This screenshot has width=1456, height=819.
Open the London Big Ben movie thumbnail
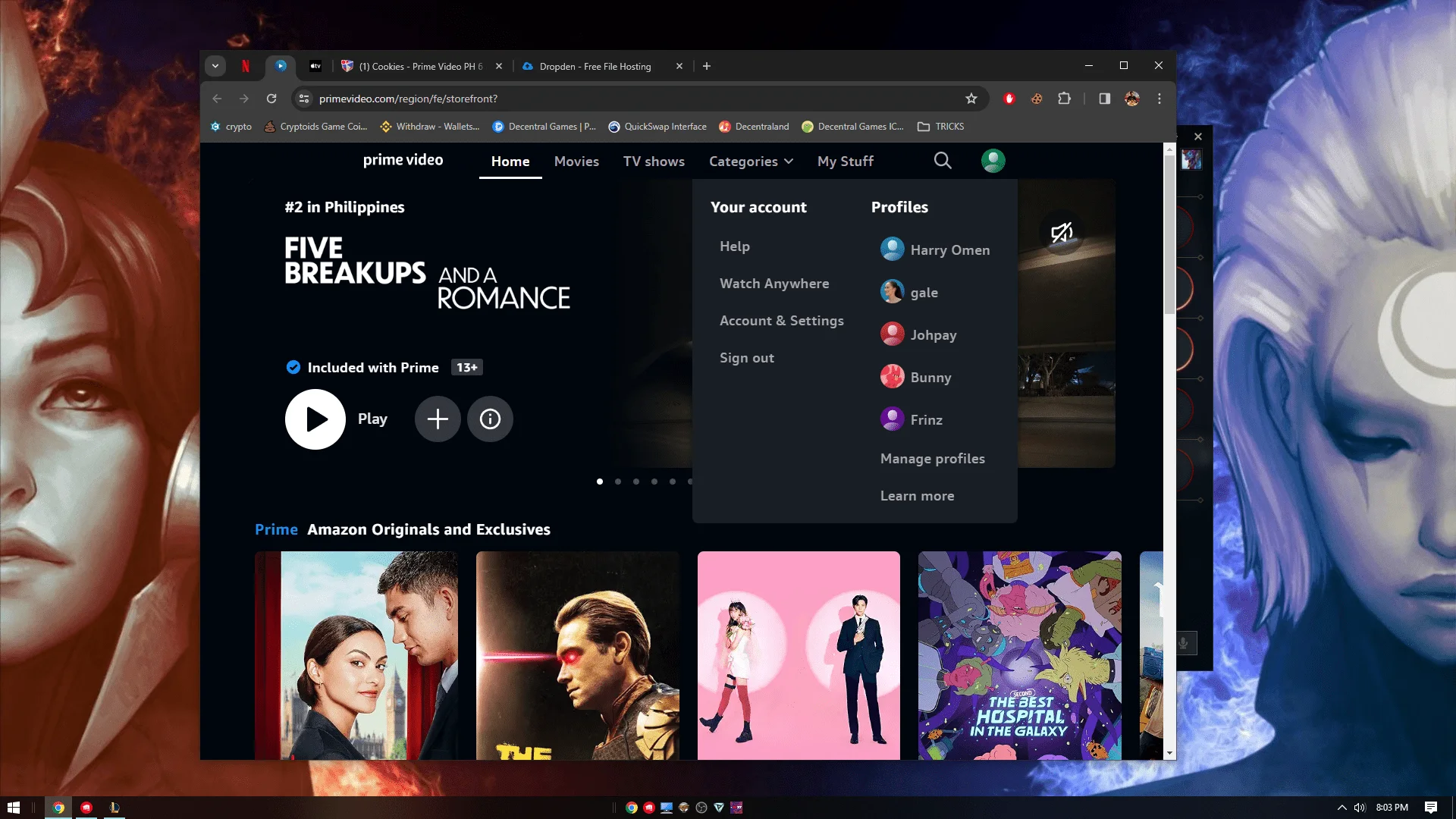356,655
